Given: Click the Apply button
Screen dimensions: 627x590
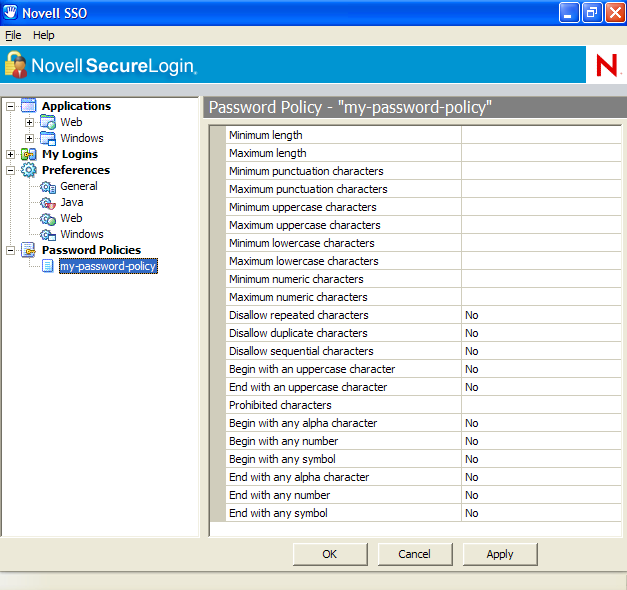Looking at the screenshot, I should click(x=500, y=554).
